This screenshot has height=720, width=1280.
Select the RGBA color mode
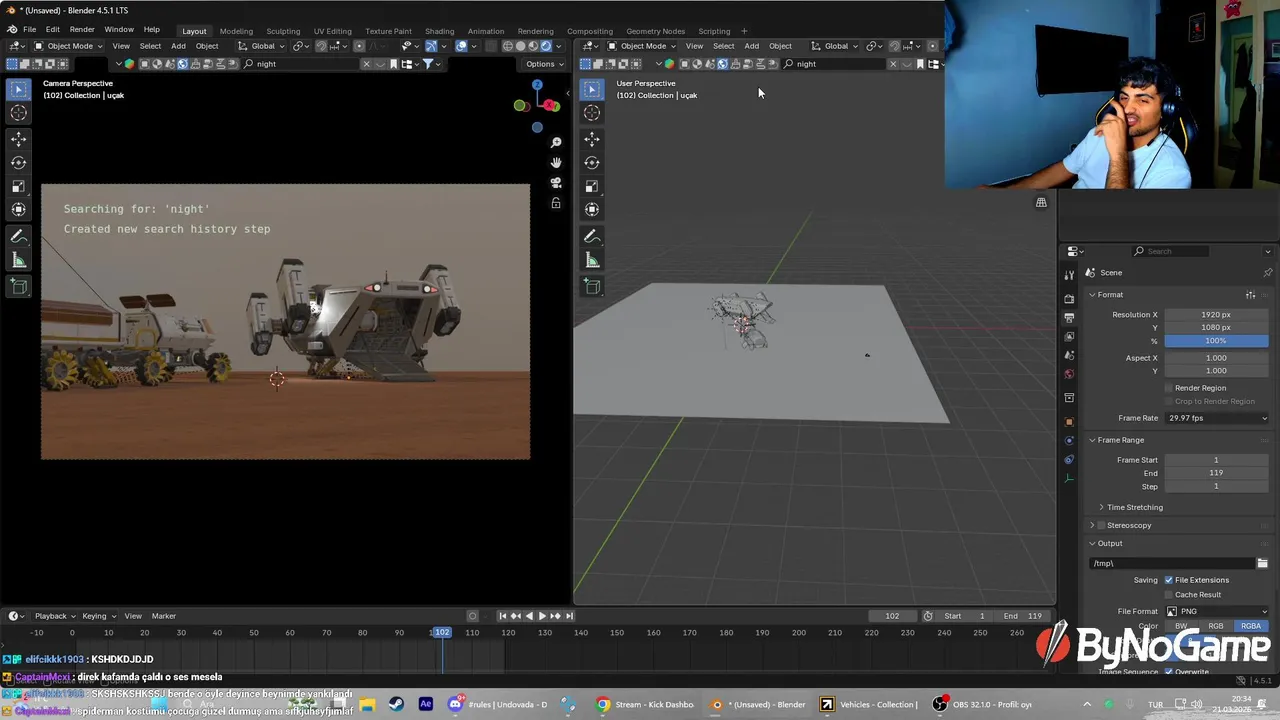[1251, 626]
